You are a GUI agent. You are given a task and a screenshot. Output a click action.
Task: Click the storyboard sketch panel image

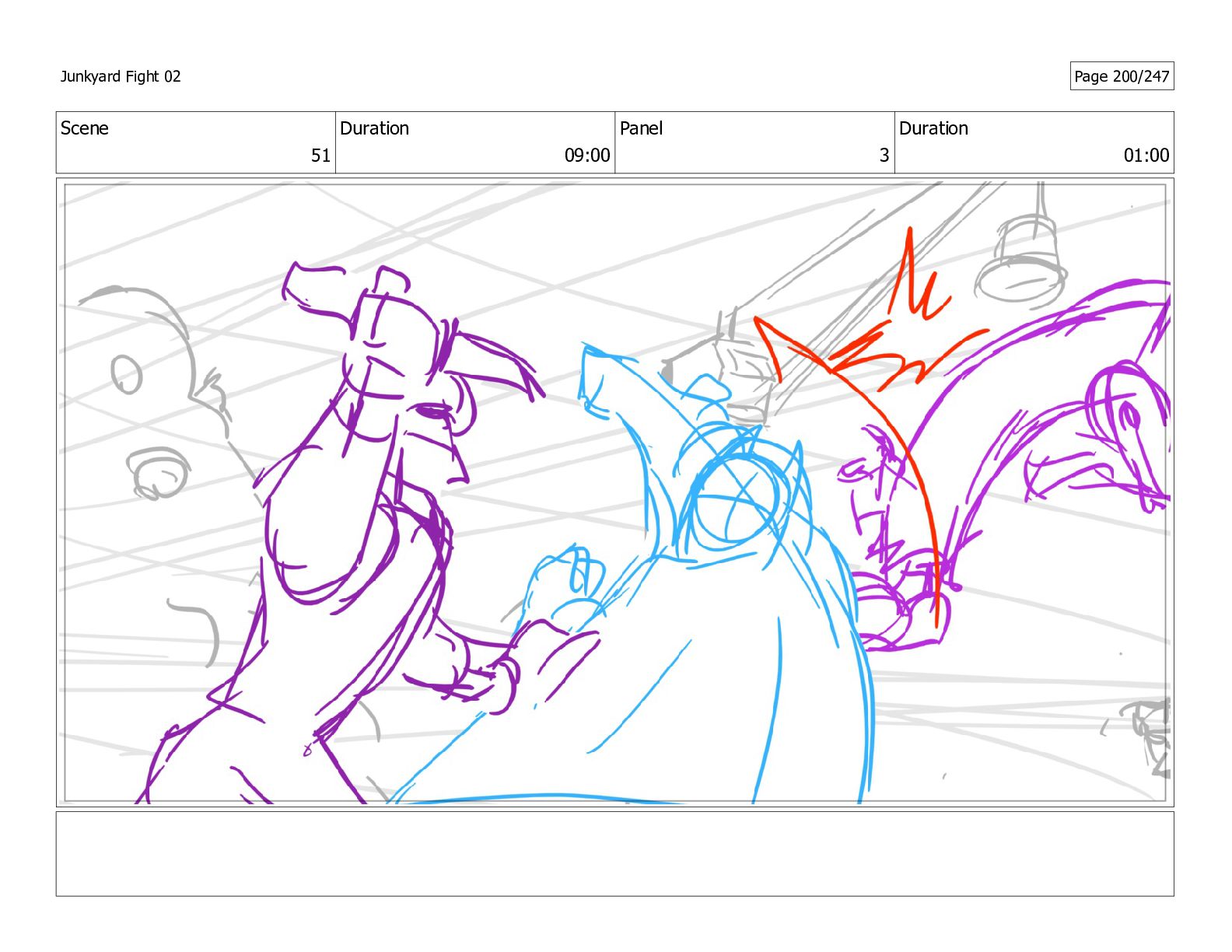[x=614, y=492]
